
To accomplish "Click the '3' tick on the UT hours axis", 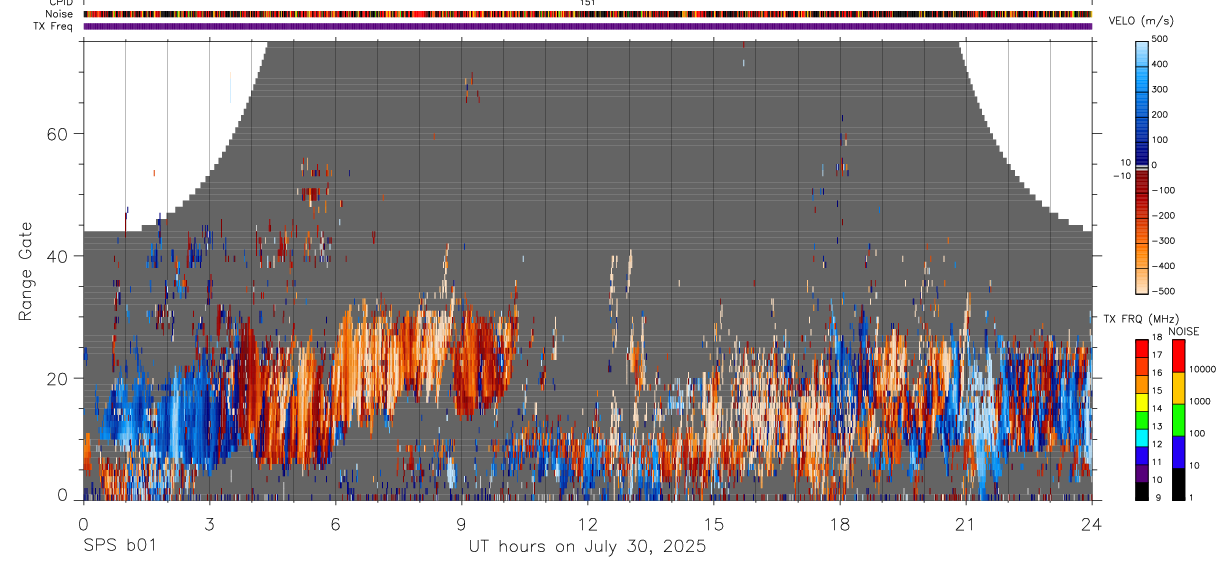I will [209, 523].
